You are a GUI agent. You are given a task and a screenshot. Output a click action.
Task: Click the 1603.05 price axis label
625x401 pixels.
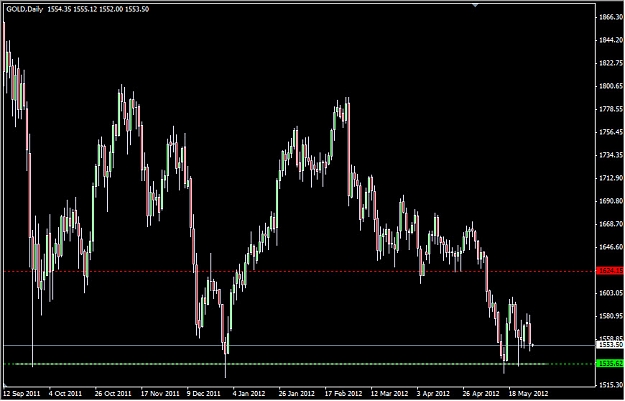coord(611,293)
